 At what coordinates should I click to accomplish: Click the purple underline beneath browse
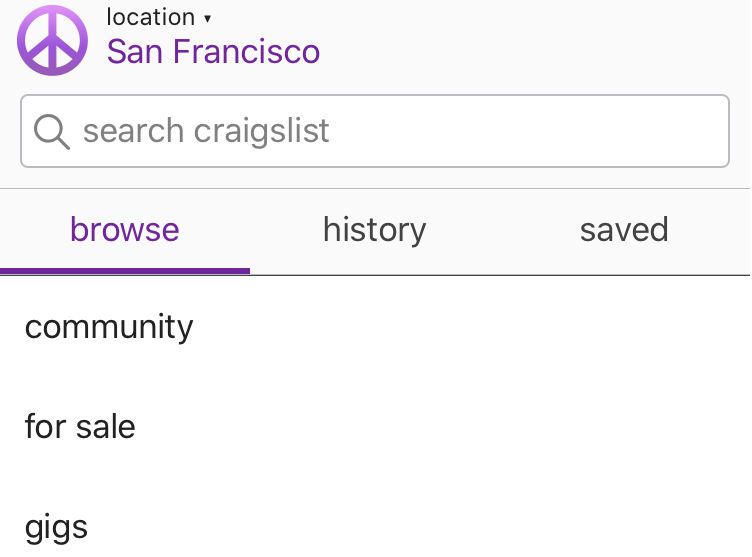[125, 271]
